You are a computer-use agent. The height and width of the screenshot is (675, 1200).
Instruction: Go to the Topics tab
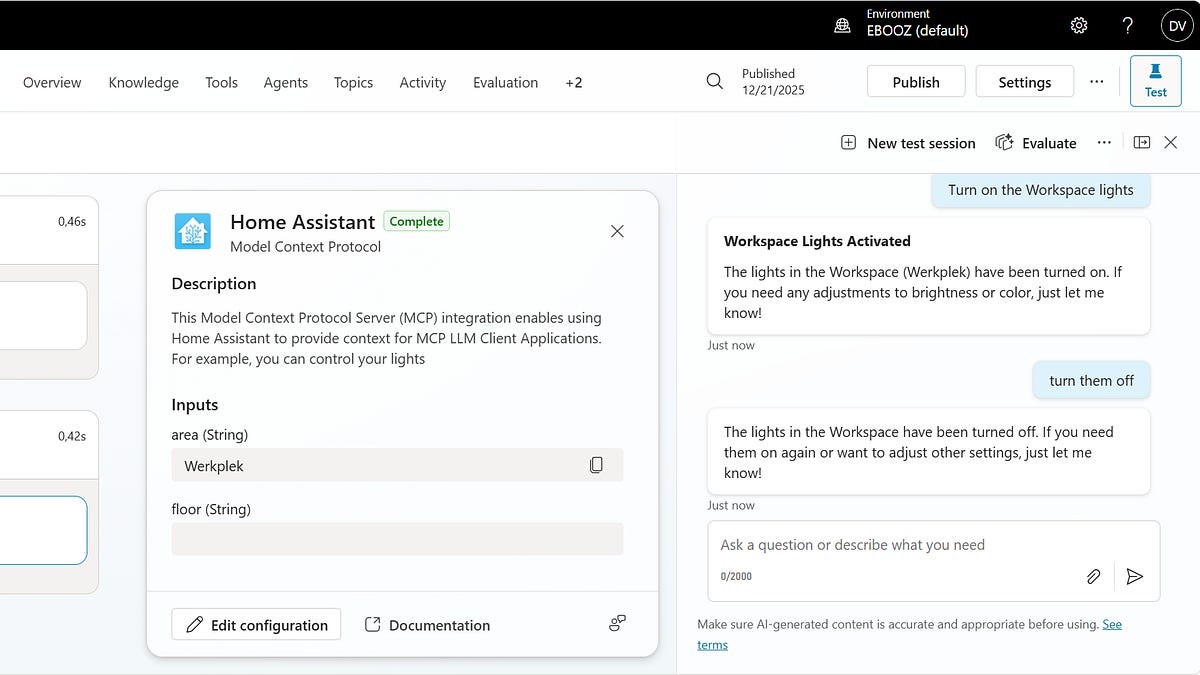(x=353, y=82)
